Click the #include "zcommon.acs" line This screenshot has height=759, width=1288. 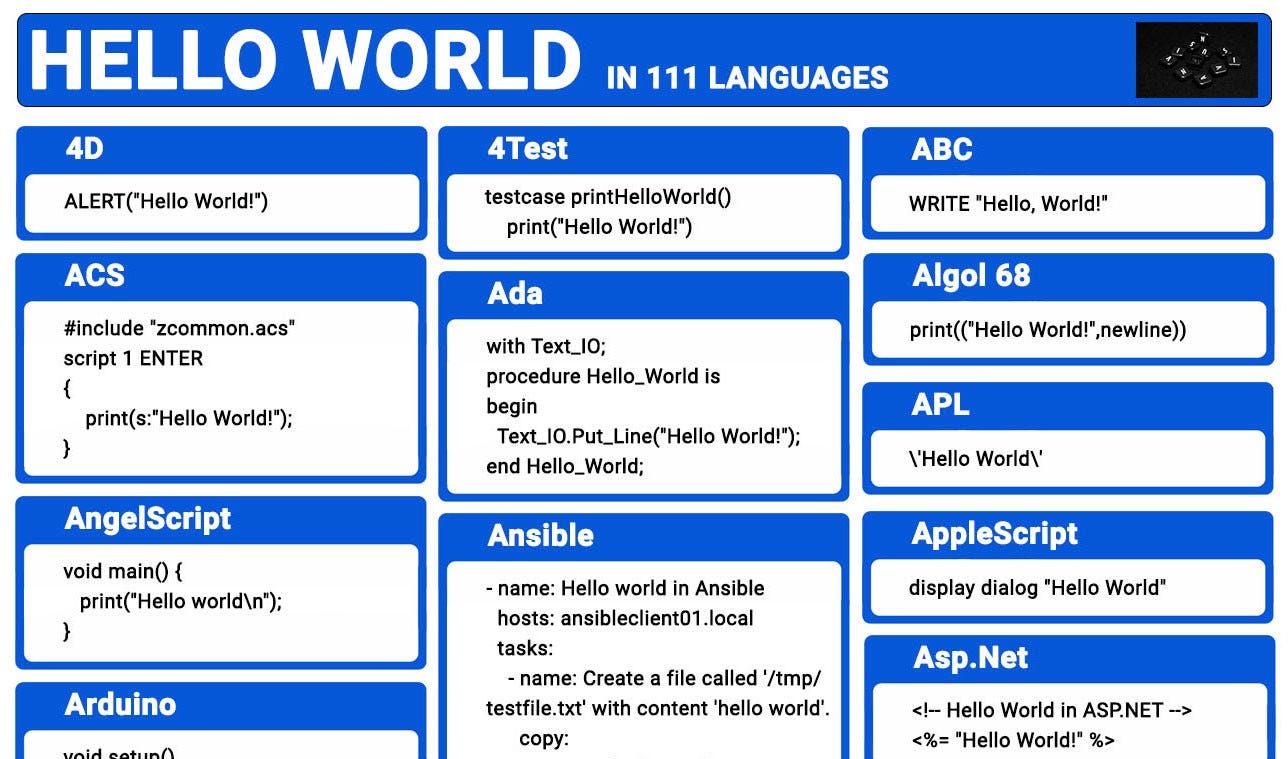[180, 328]
